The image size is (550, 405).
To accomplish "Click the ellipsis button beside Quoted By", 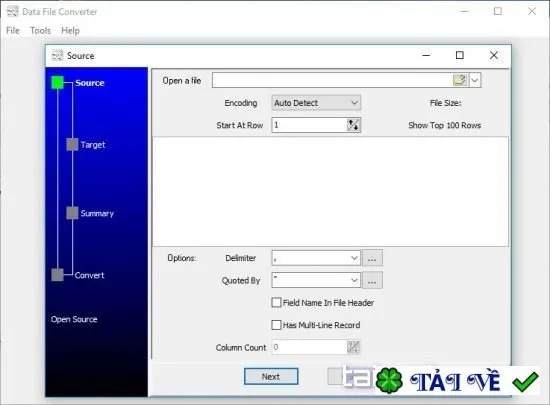I will pyautogui.click(x=372, y=281).
